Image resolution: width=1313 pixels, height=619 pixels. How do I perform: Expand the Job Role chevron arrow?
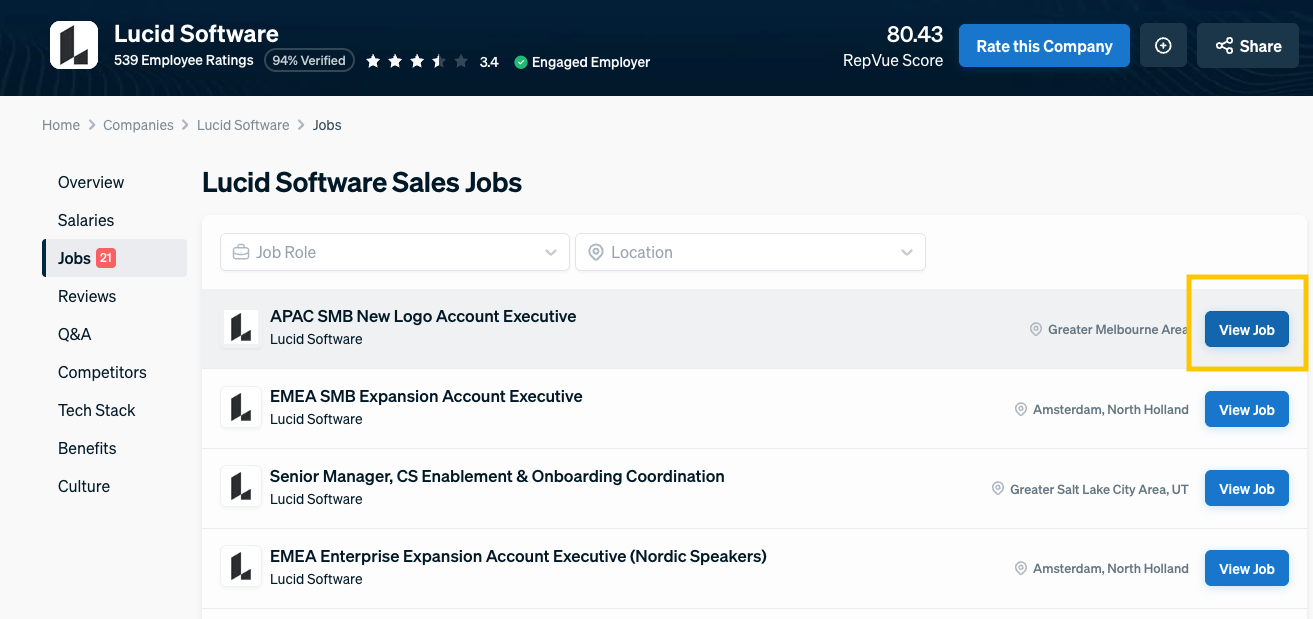551,252
